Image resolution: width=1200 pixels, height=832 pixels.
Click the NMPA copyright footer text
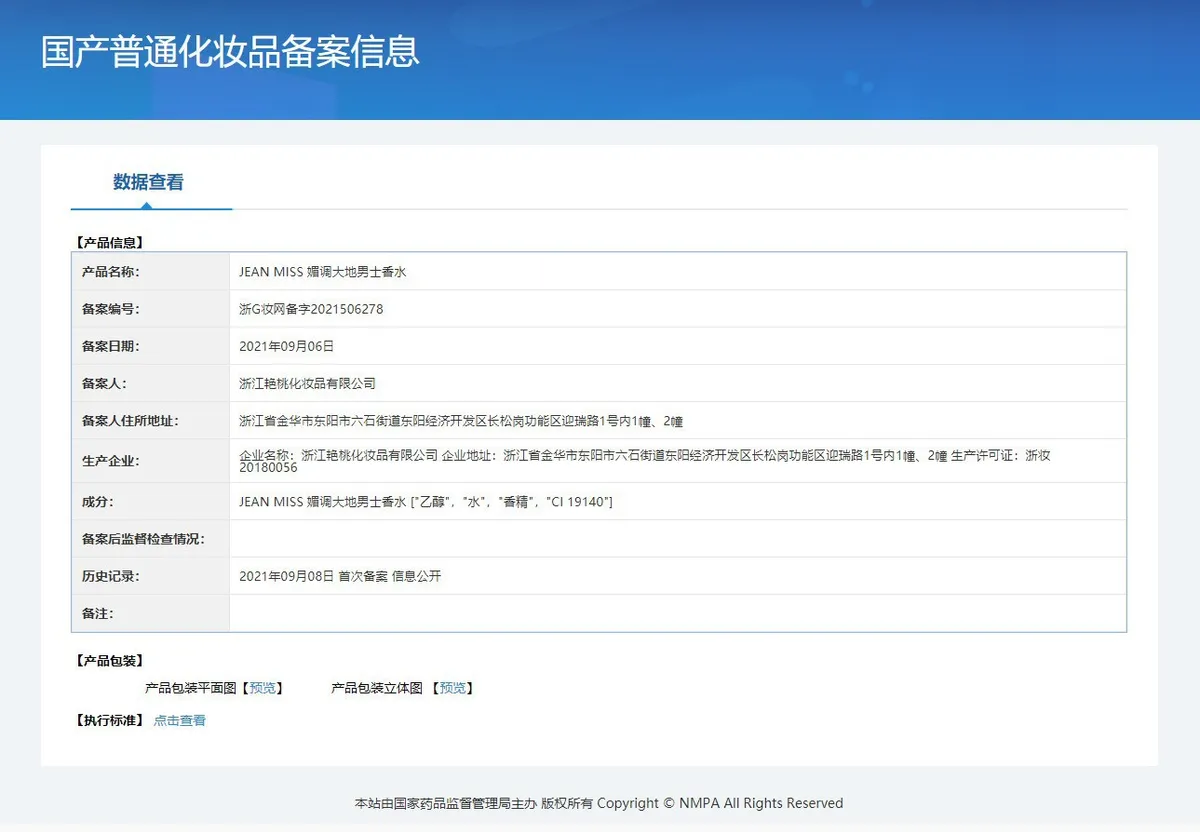599,803
